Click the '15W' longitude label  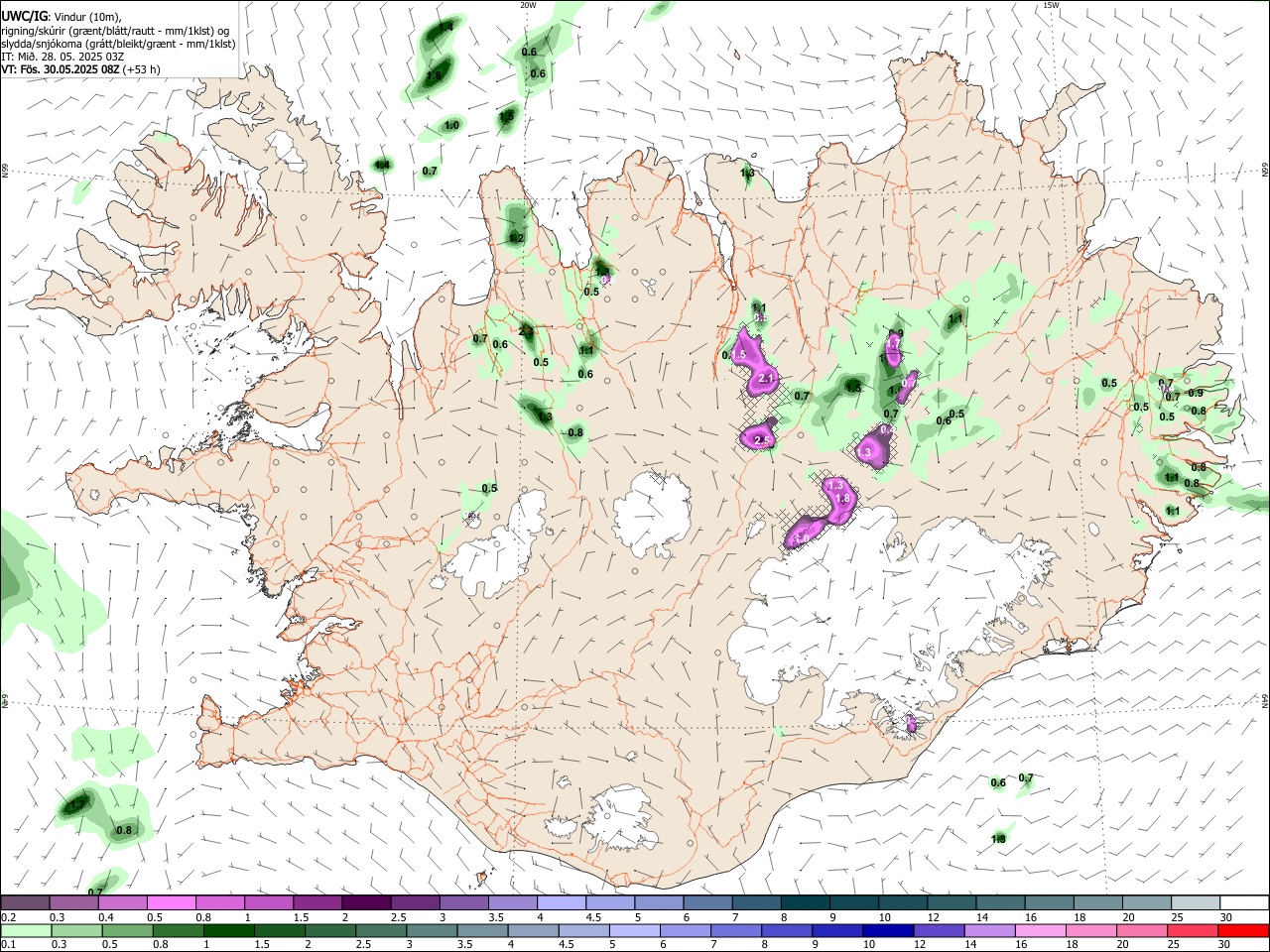point(1051,5)
